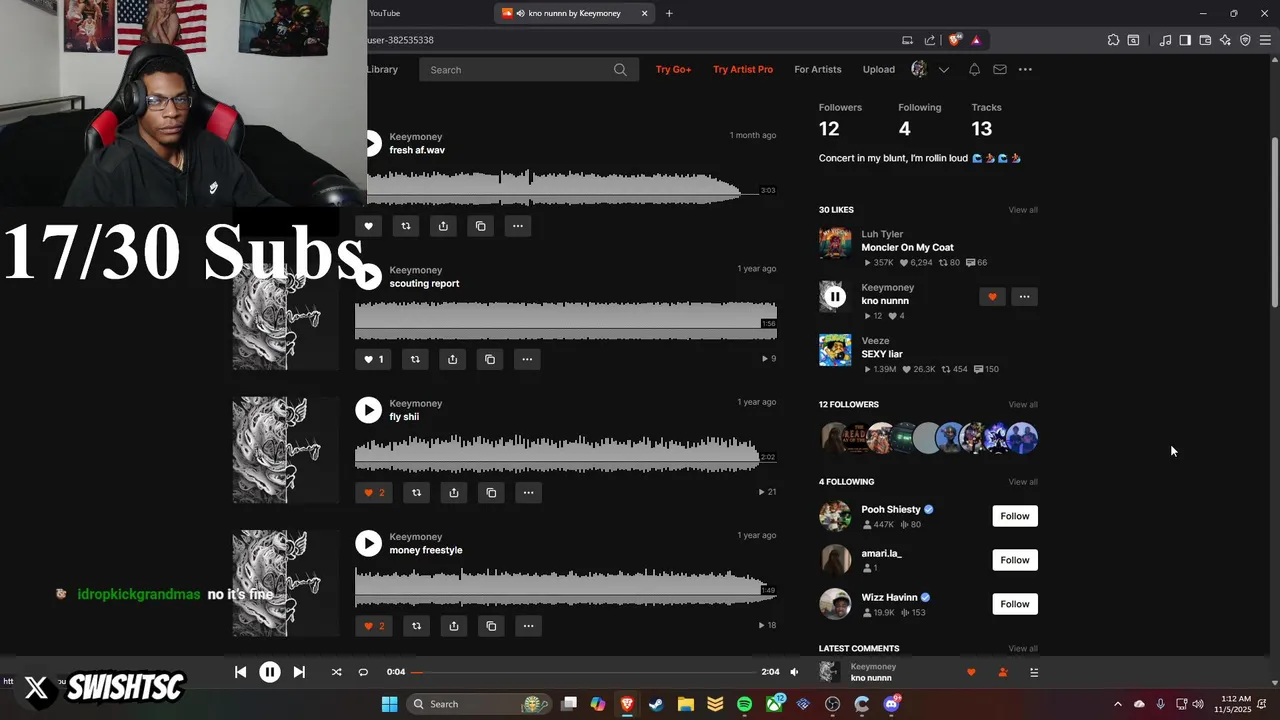The height and width of the screenshot is (720, 1280).
Task: Open more menu for kno nunnn
Action: coord(1024,297)
